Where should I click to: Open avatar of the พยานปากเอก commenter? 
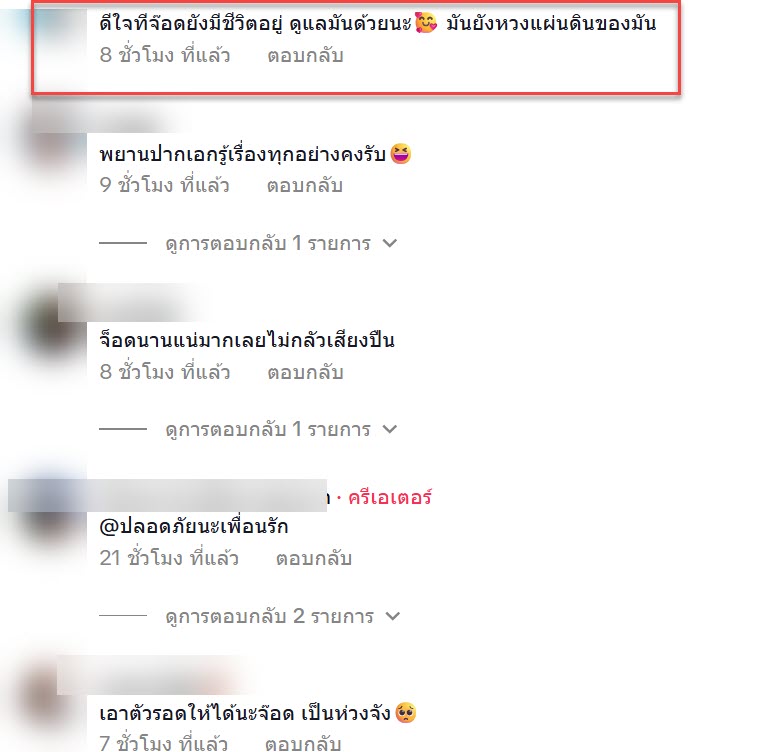pyautogui.click(x=52, y=148)
